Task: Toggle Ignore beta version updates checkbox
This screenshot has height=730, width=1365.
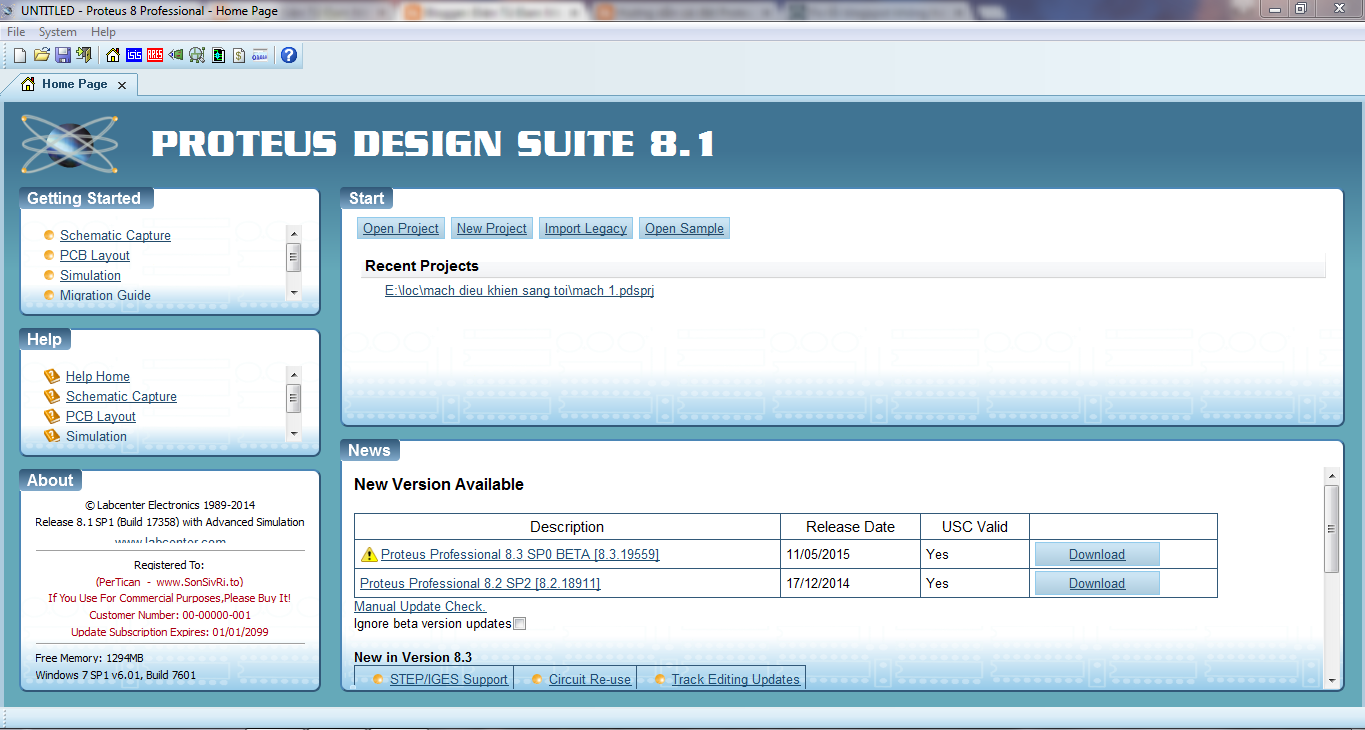Action: click(x=519, y=624)
